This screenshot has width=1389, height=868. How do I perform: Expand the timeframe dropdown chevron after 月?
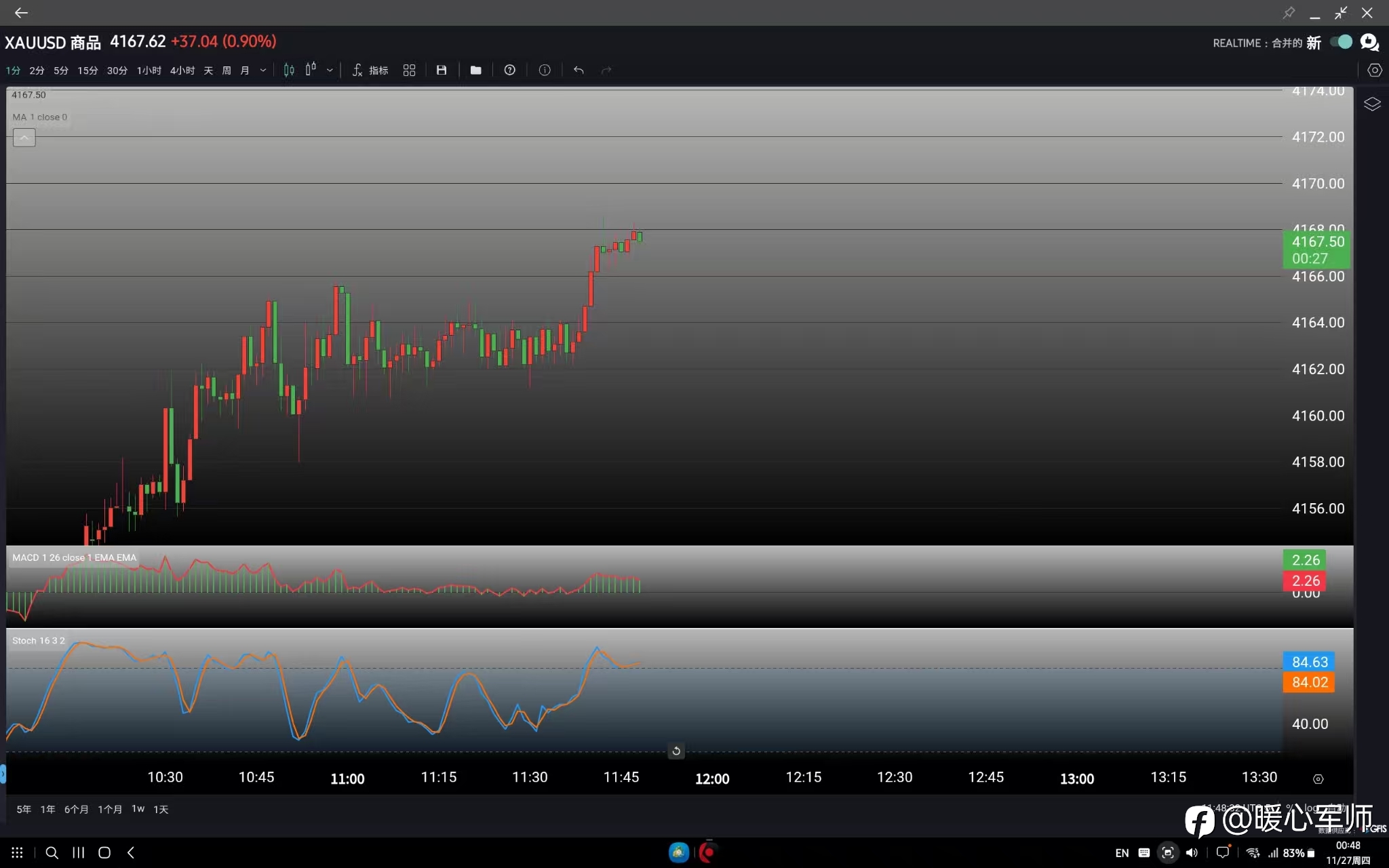(x=263, y=70)
